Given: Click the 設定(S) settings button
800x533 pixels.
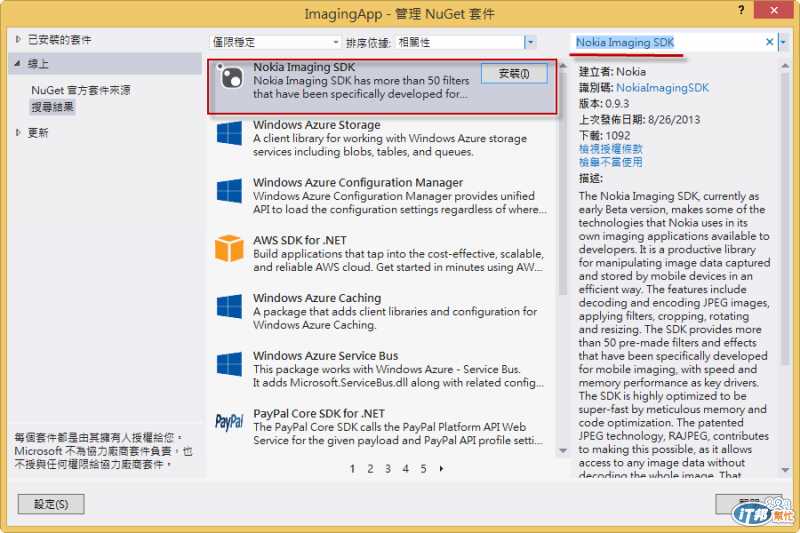Looking at the screenshot, I should pos(51,504).
